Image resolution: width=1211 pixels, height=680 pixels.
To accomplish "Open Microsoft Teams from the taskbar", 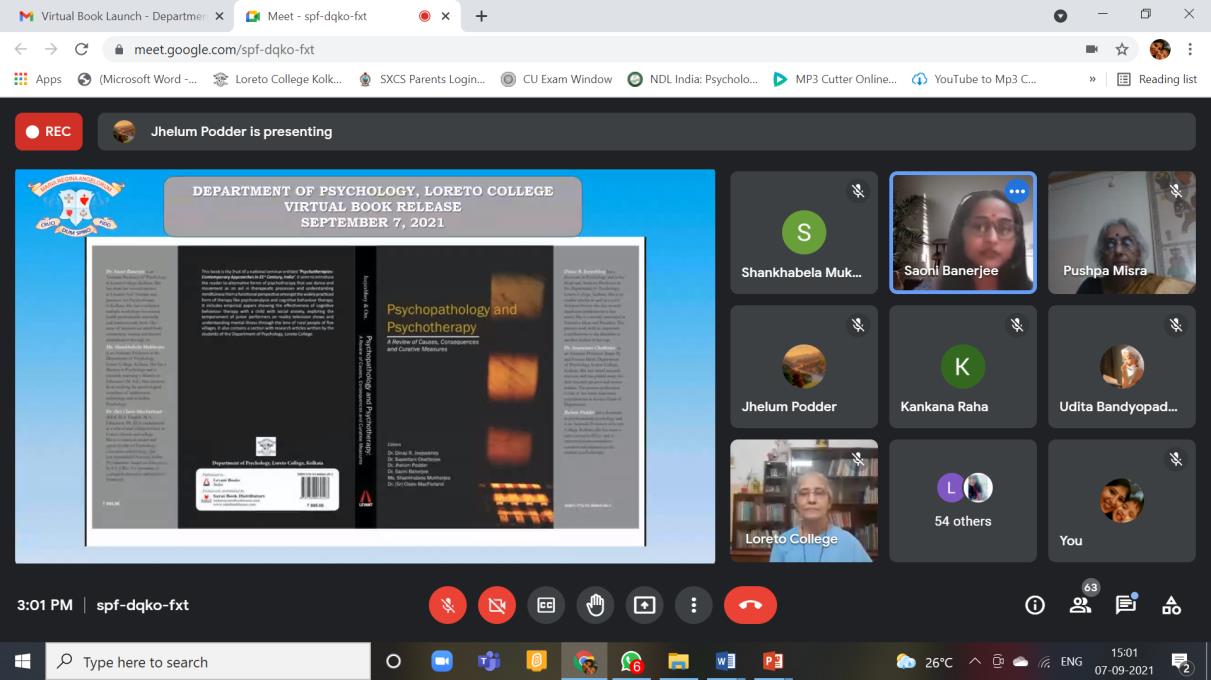I will coord(489,661).
